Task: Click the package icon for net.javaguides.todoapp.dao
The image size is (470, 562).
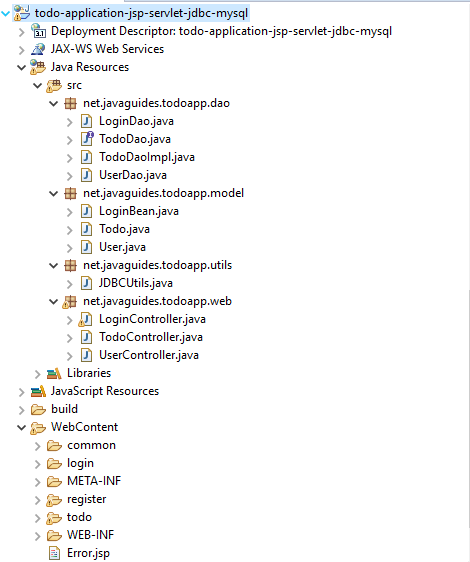Action: pyautogui.click(x=70, y=104)
